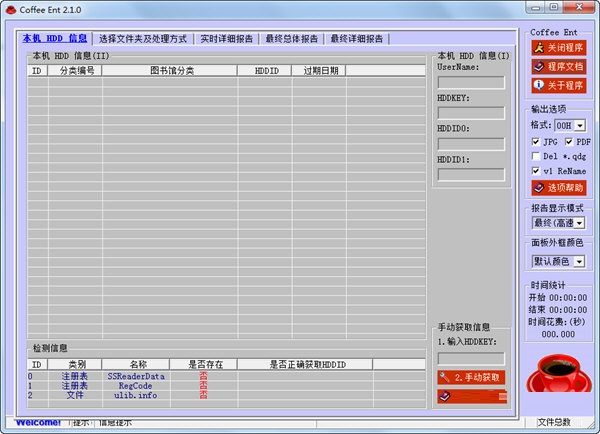Open the 实时详细报告 tab

coord(225,39)
